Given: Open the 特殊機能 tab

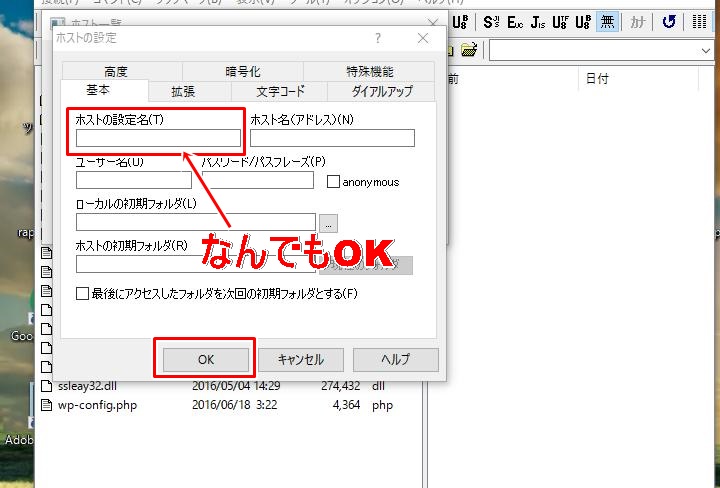Looking at the screenshot, I should [370, 71].
